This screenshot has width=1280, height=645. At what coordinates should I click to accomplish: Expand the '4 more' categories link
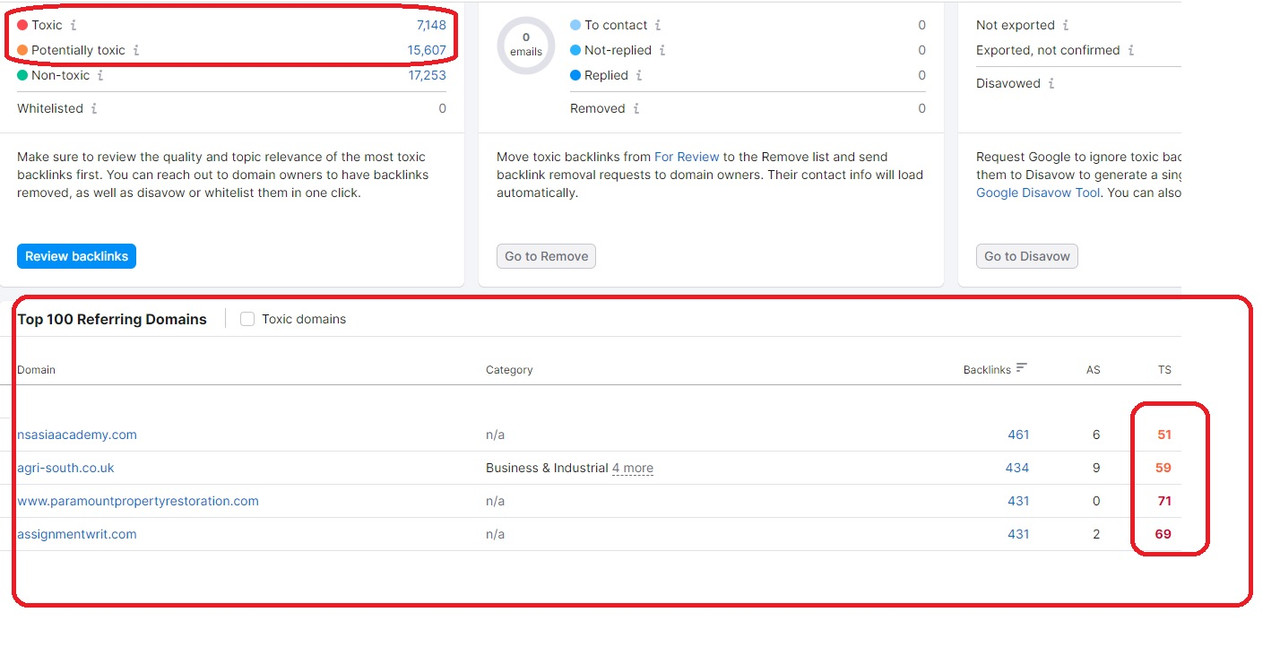[633, 468]
